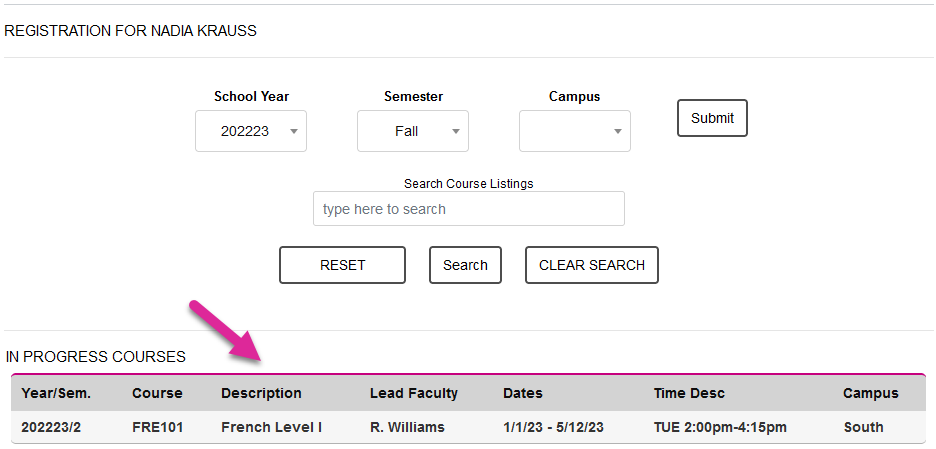936x449 pixels.
Task: Click the Time Desc column header
Action: coord(689,393)
